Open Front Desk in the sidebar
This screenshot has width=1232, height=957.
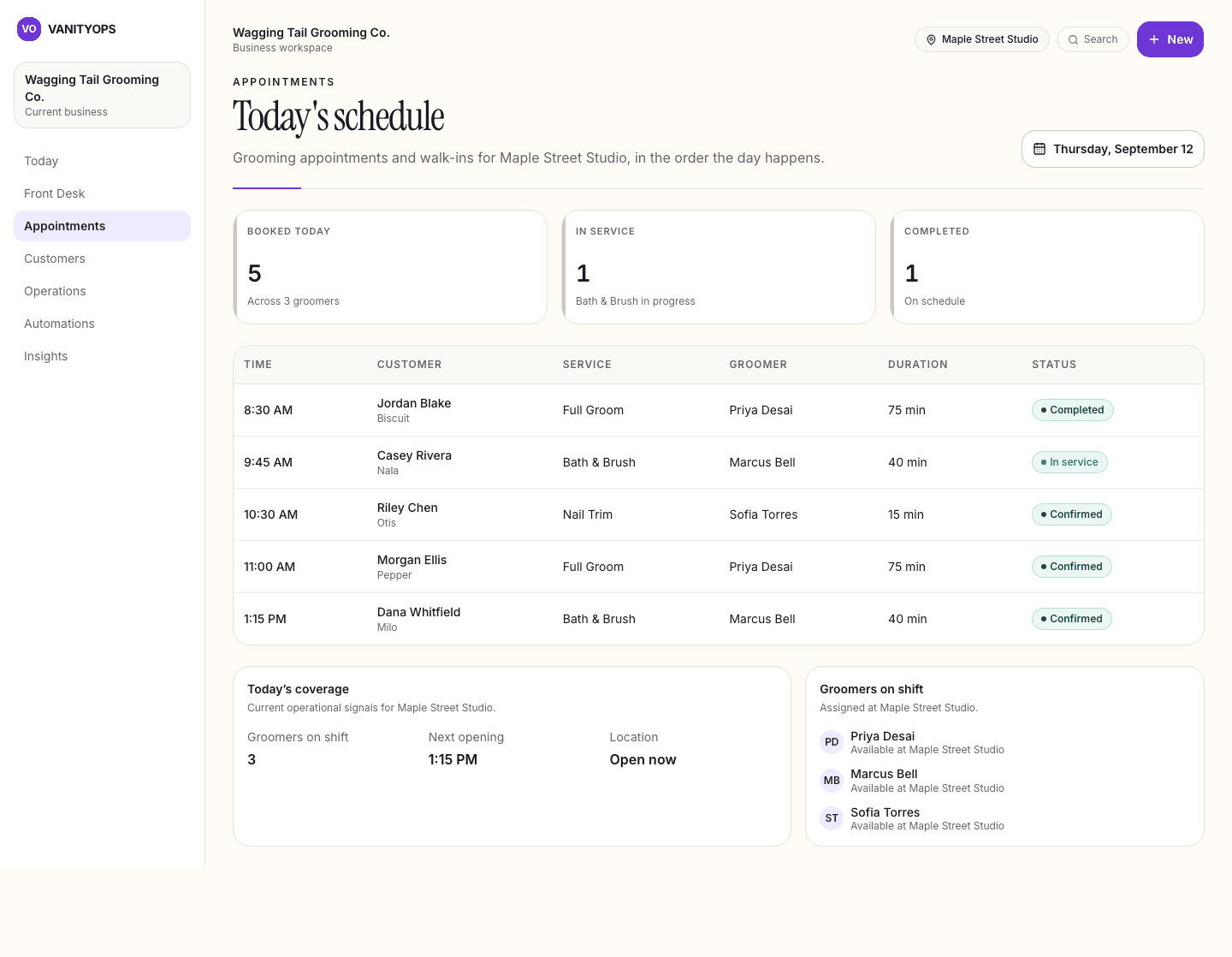point(102,193)
